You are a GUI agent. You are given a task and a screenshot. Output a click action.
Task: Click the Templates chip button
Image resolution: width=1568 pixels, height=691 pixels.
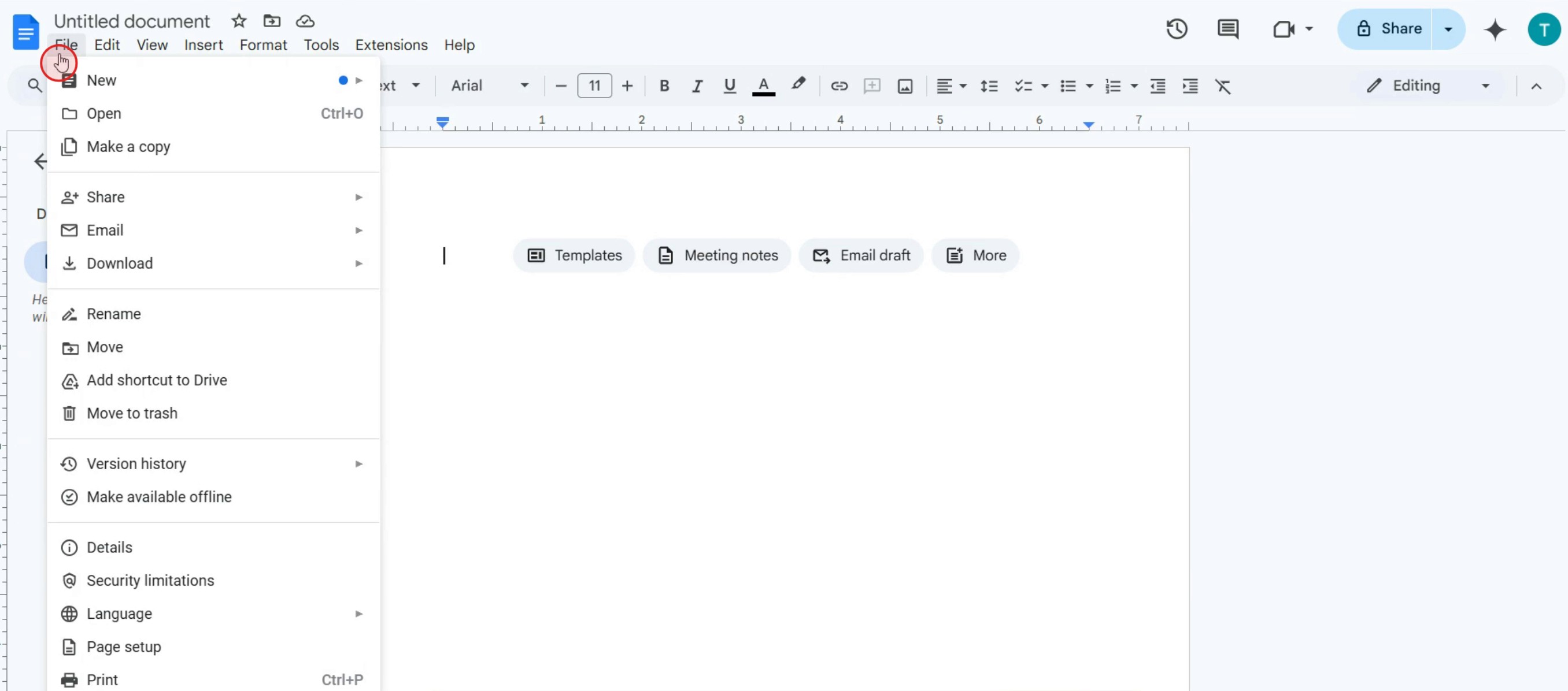coord(574,255)
